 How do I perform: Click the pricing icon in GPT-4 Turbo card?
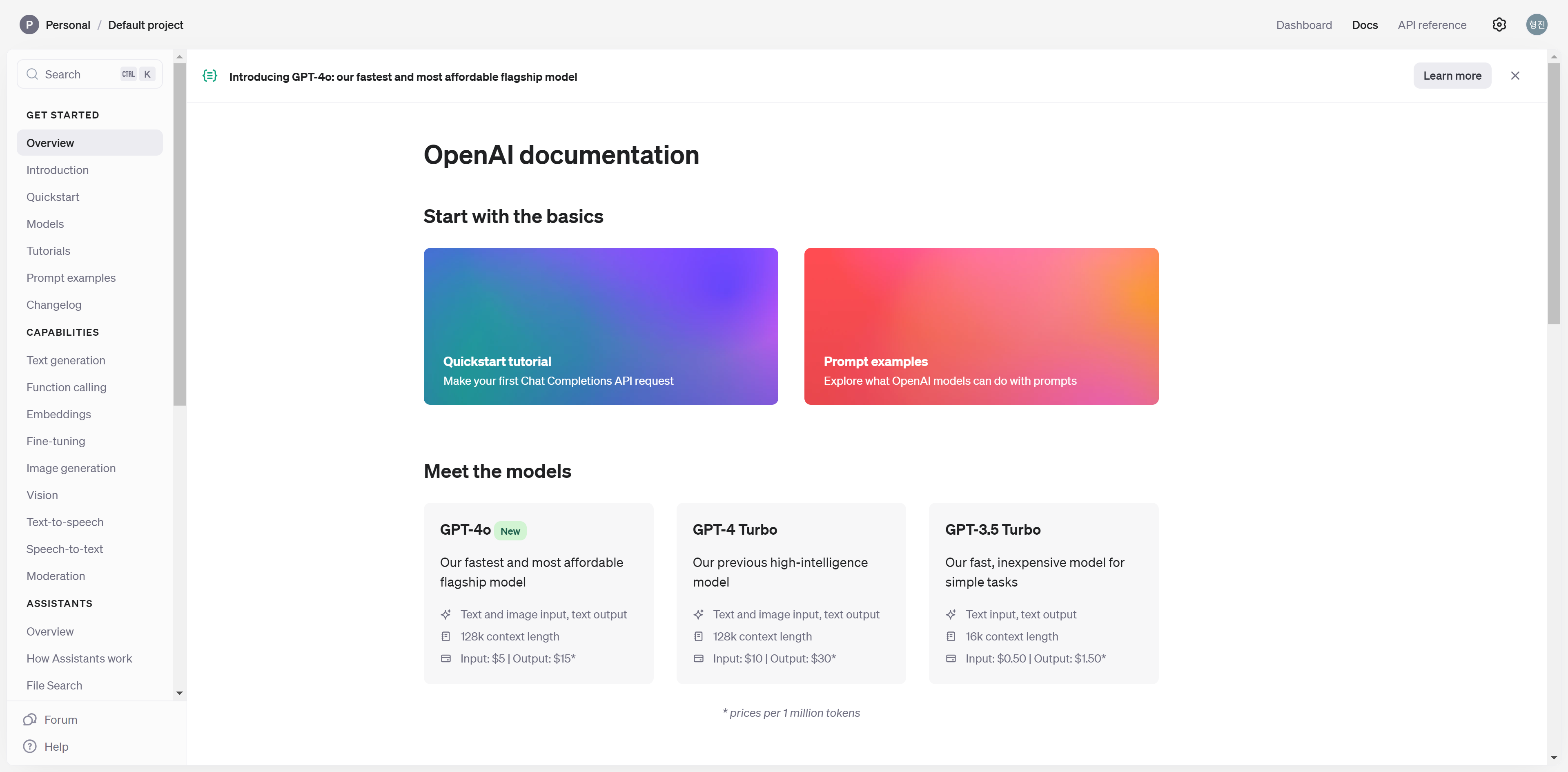pyautogui.click(x=699, y=658)
